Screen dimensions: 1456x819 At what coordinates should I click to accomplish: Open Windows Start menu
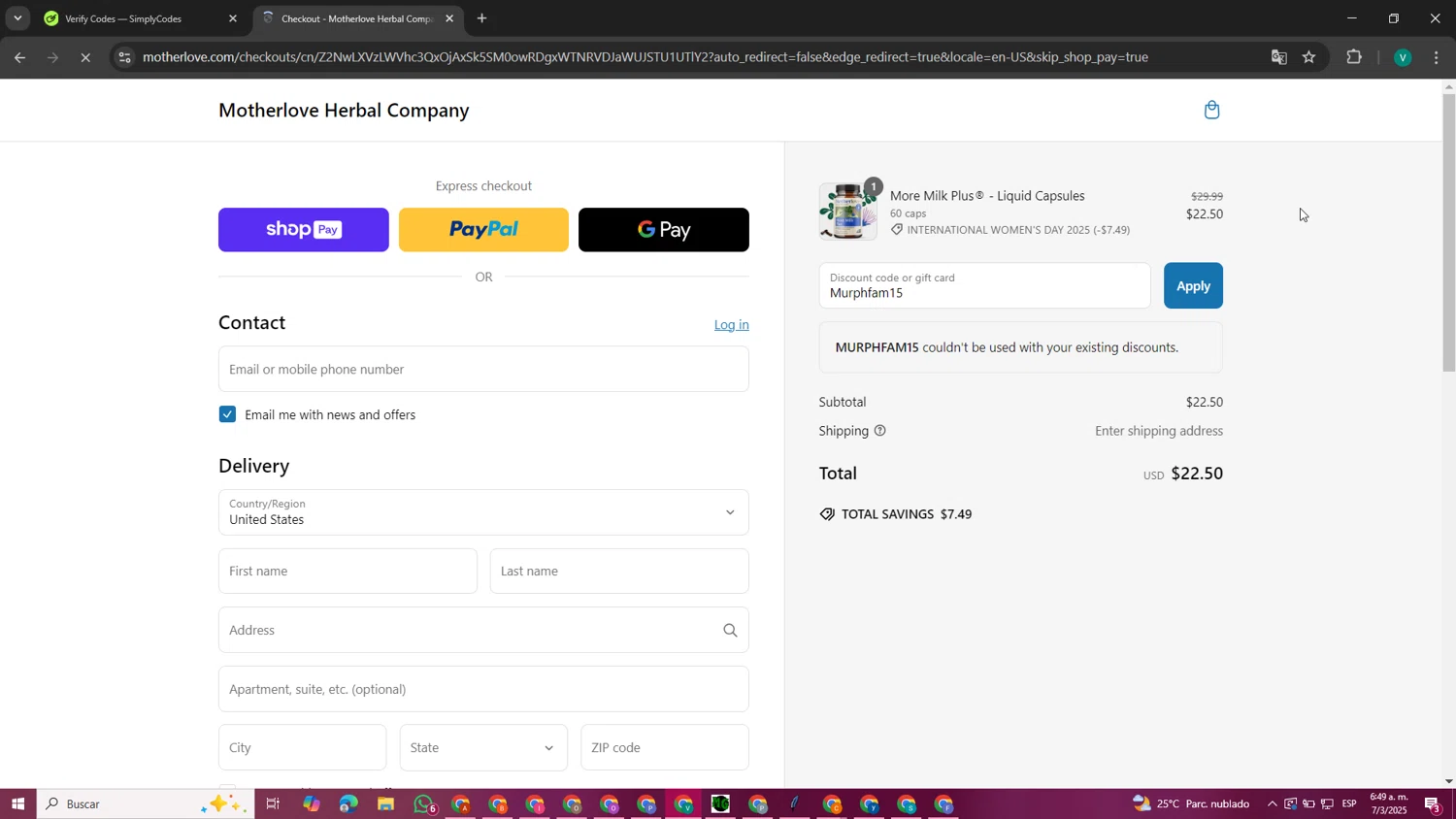click(17, 803)
